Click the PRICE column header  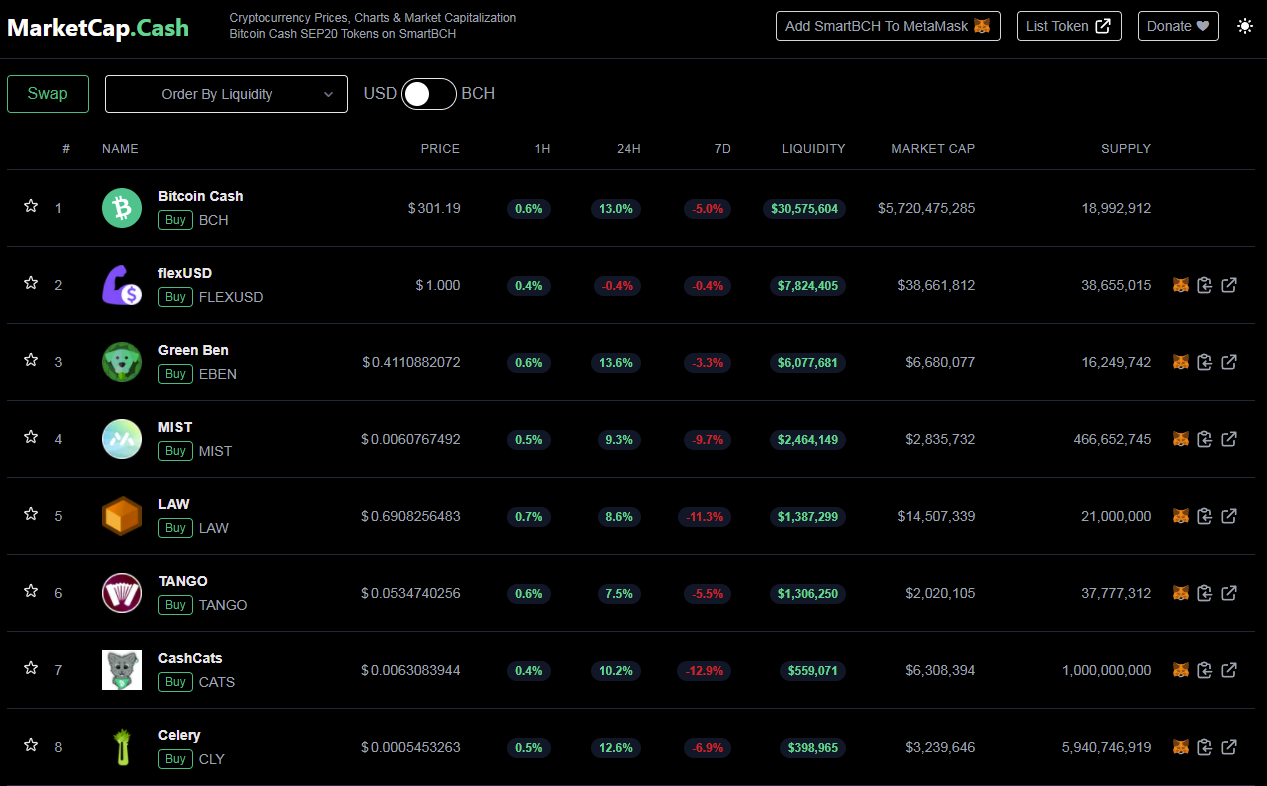click(x=440, y=149)
